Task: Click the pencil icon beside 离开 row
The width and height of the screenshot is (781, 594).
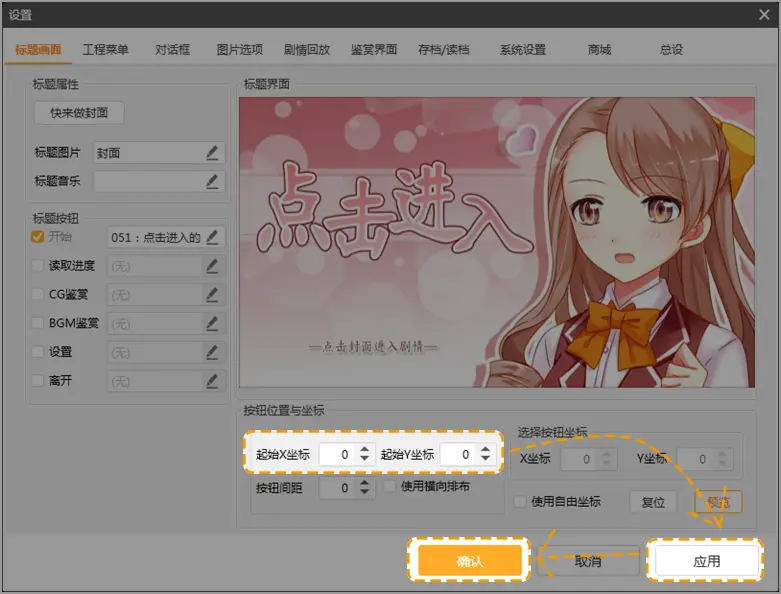Action: 212,381
